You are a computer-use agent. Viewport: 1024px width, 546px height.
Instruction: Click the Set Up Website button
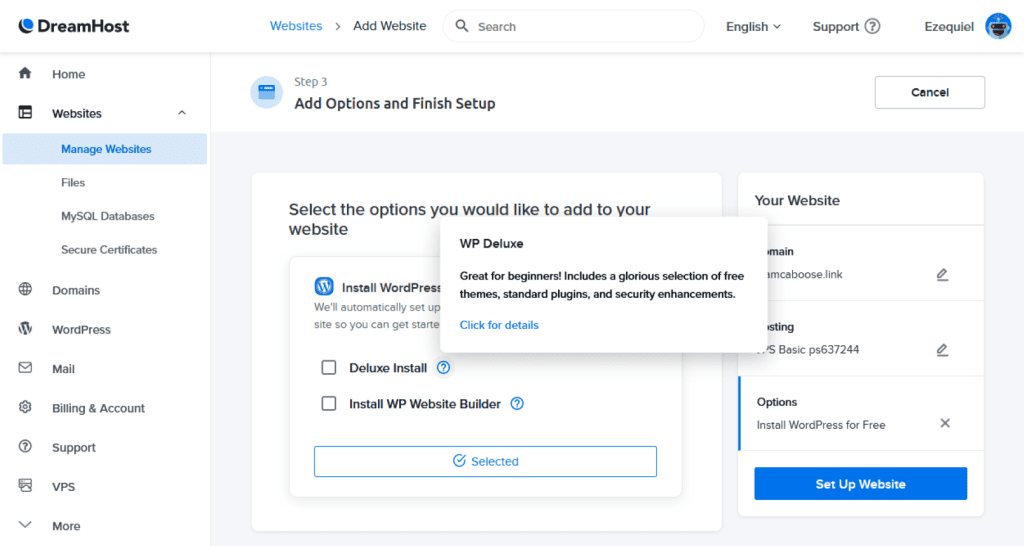coord(860,484)
